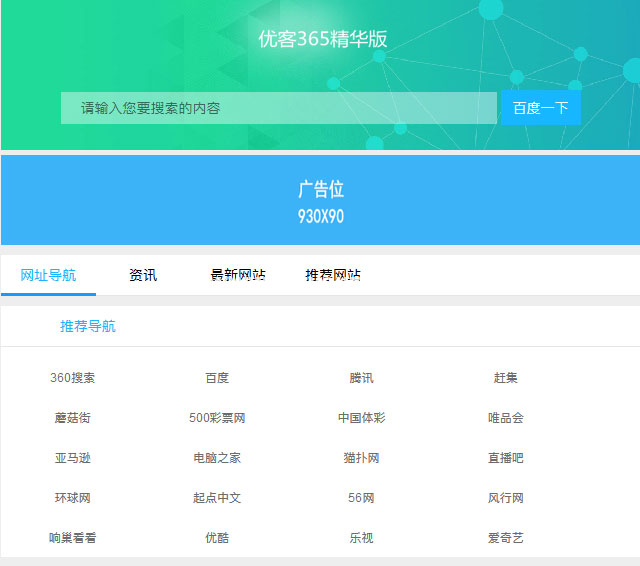Visit the 百度 link
Image resolution: width=640 pixels, height=566 pixels.
click(x=217, y=378)
